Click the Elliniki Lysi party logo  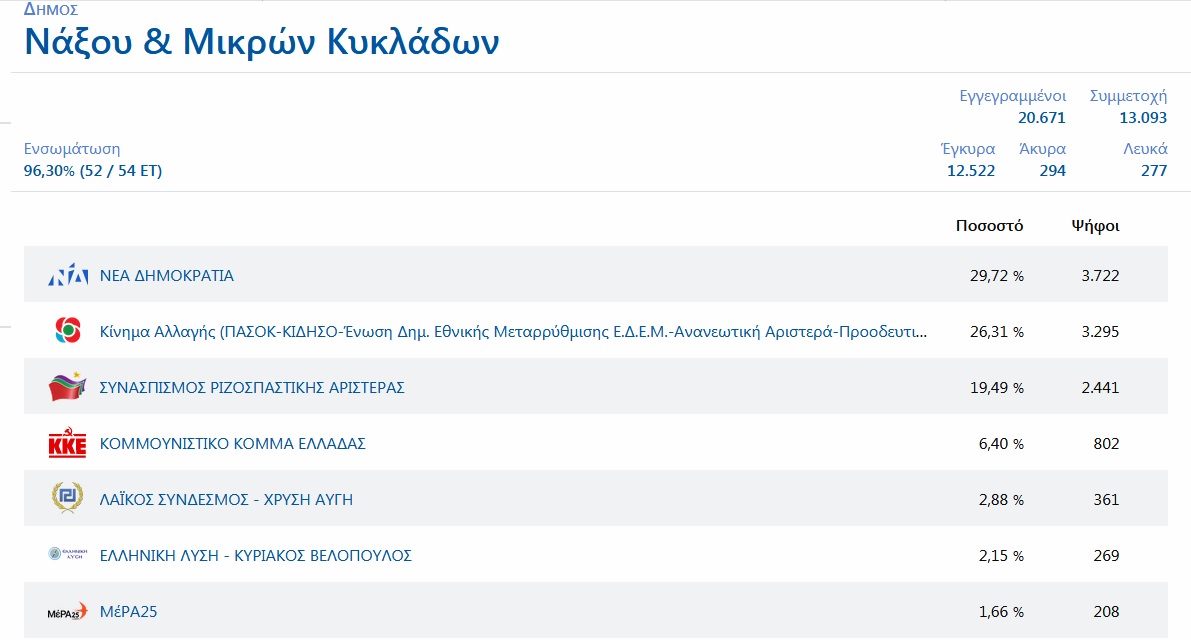coord(68,555)
